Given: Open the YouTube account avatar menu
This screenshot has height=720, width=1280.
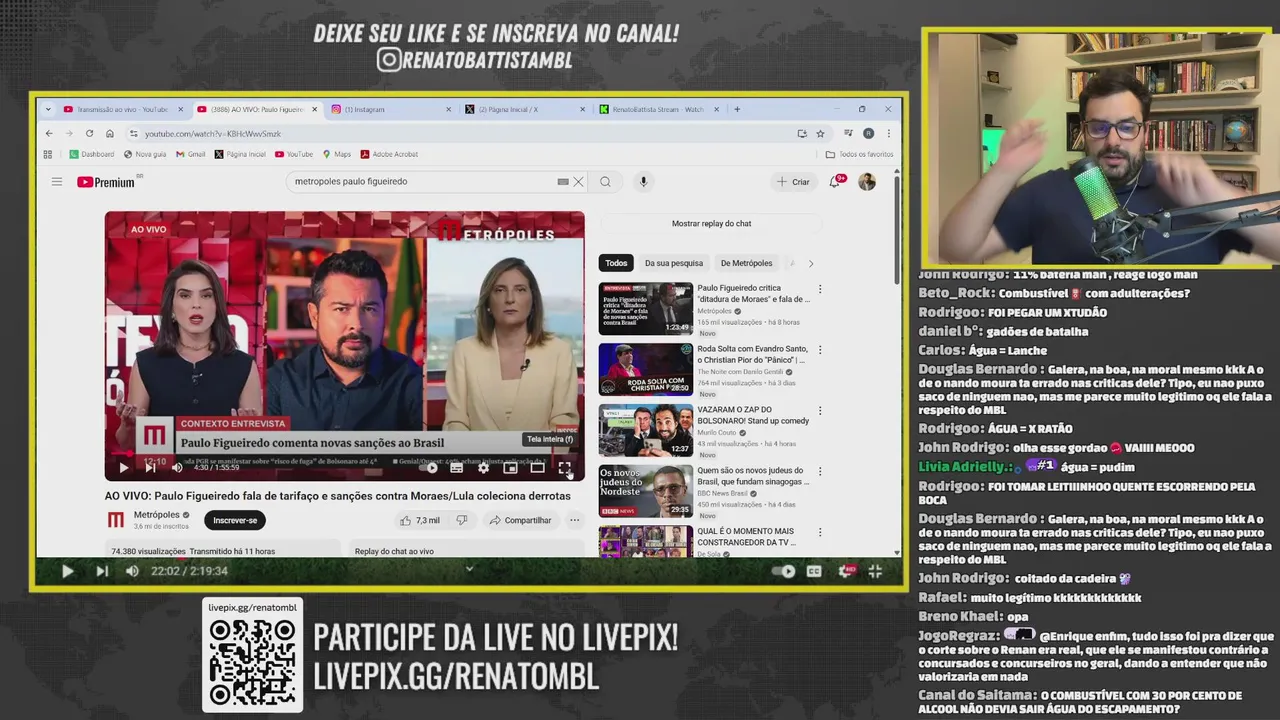Looking at the screenshot, I should 867,182.
